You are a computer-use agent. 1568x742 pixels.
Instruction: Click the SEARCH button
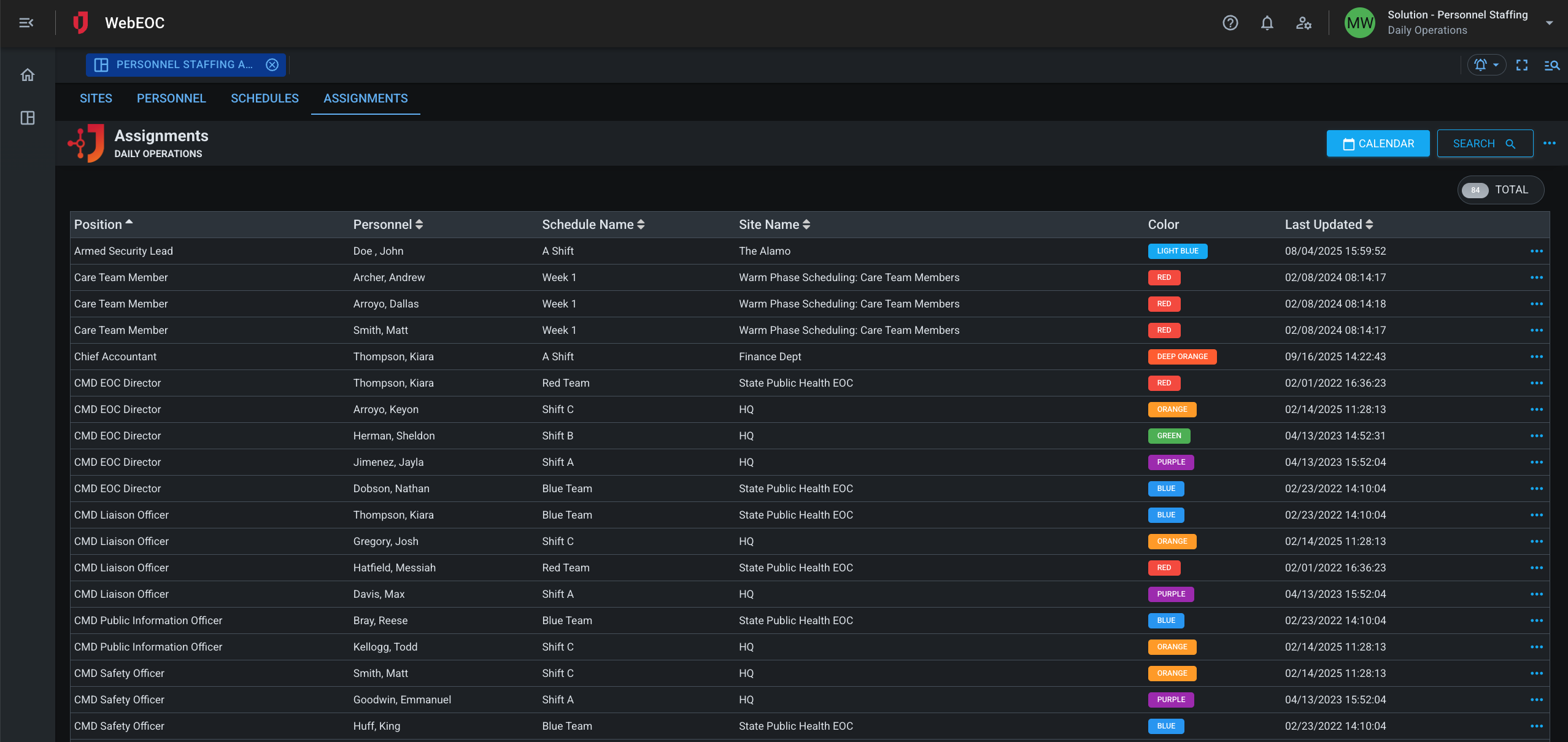pyautogui.click(x=1484, y=143)
